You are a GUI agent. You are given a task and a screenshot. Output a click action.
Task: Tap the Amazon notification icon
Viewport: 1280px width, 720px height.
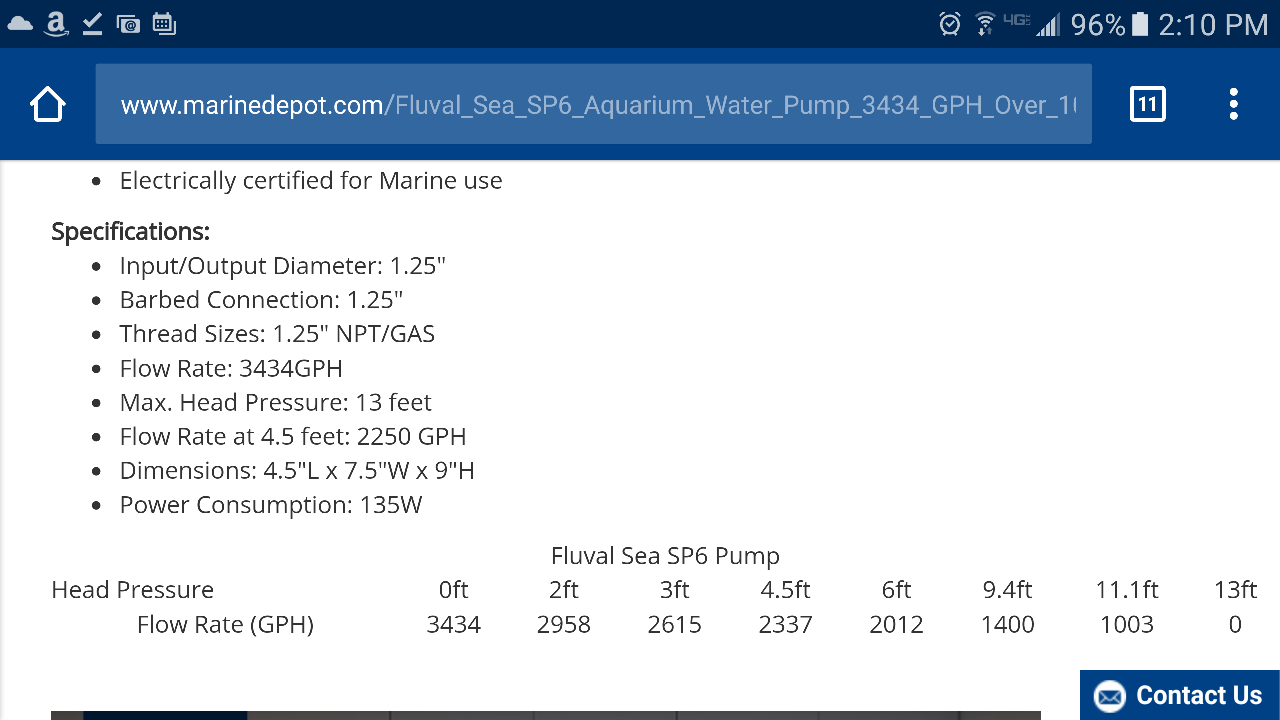coord(56,23)
